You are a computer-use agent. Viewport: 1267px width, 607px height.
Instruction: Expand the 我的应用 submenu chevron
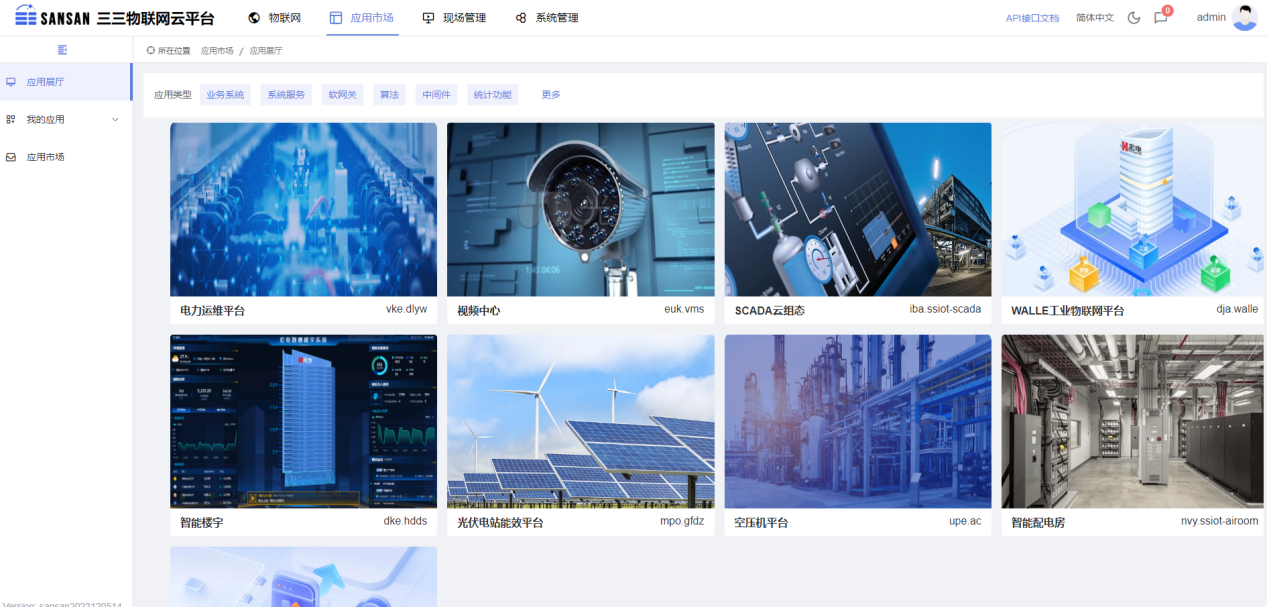click(115, 120)
